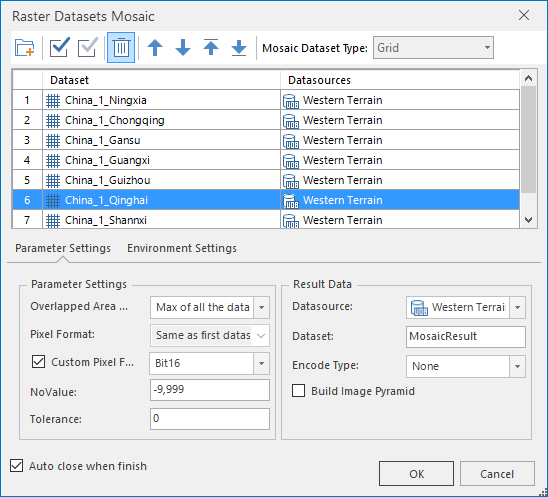Click the OK button
Viewport: 548px width, 497px height.
click(x=416, y=474)
